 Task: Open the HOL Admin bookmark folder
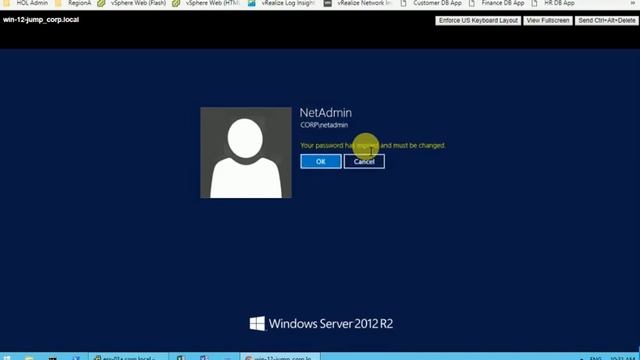tap(26, 3)
